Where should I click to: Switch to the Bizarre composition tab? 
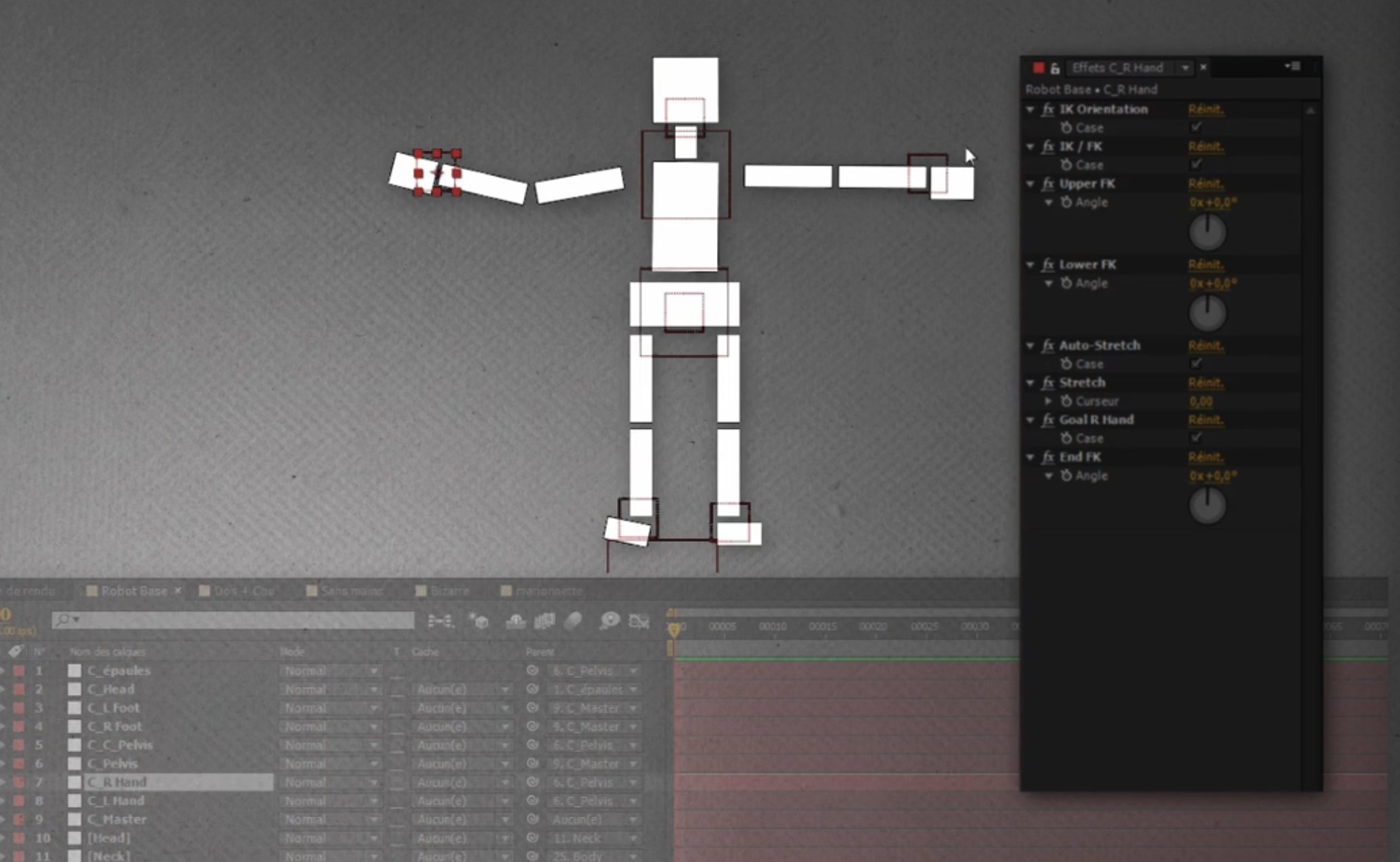click(449, 591)
